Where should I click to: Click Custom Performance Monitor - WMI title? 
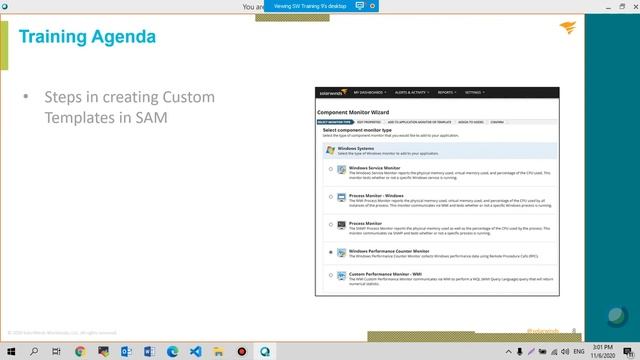(x=385, y=274)
